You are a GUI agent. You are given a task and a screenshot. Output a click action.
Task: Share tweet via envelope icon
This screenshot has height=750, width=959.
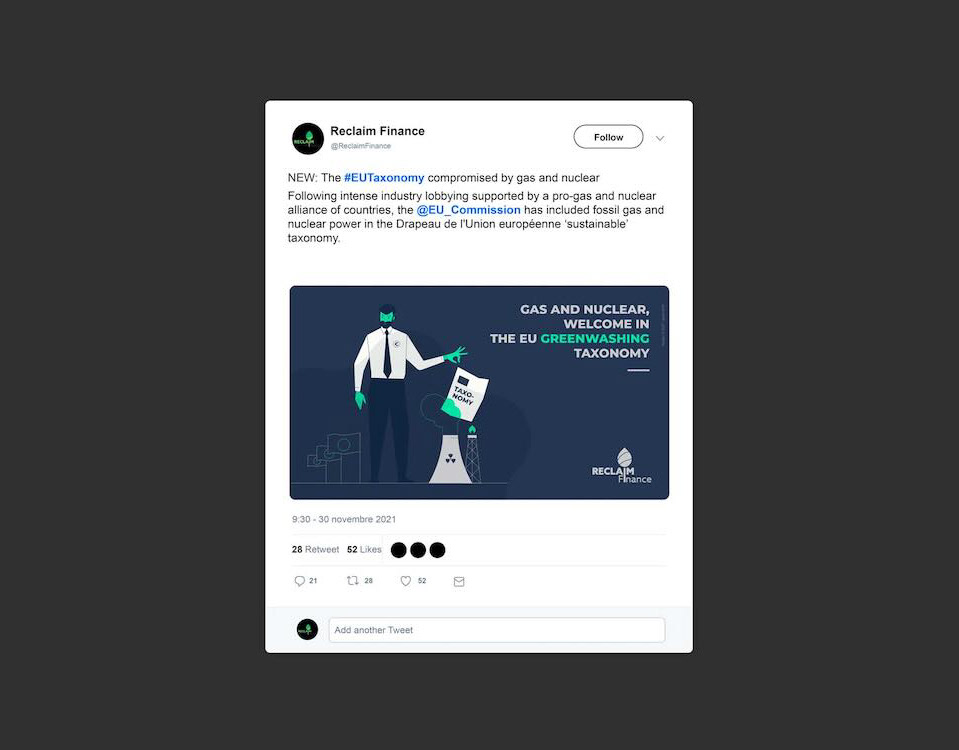(x=459, y=582)
